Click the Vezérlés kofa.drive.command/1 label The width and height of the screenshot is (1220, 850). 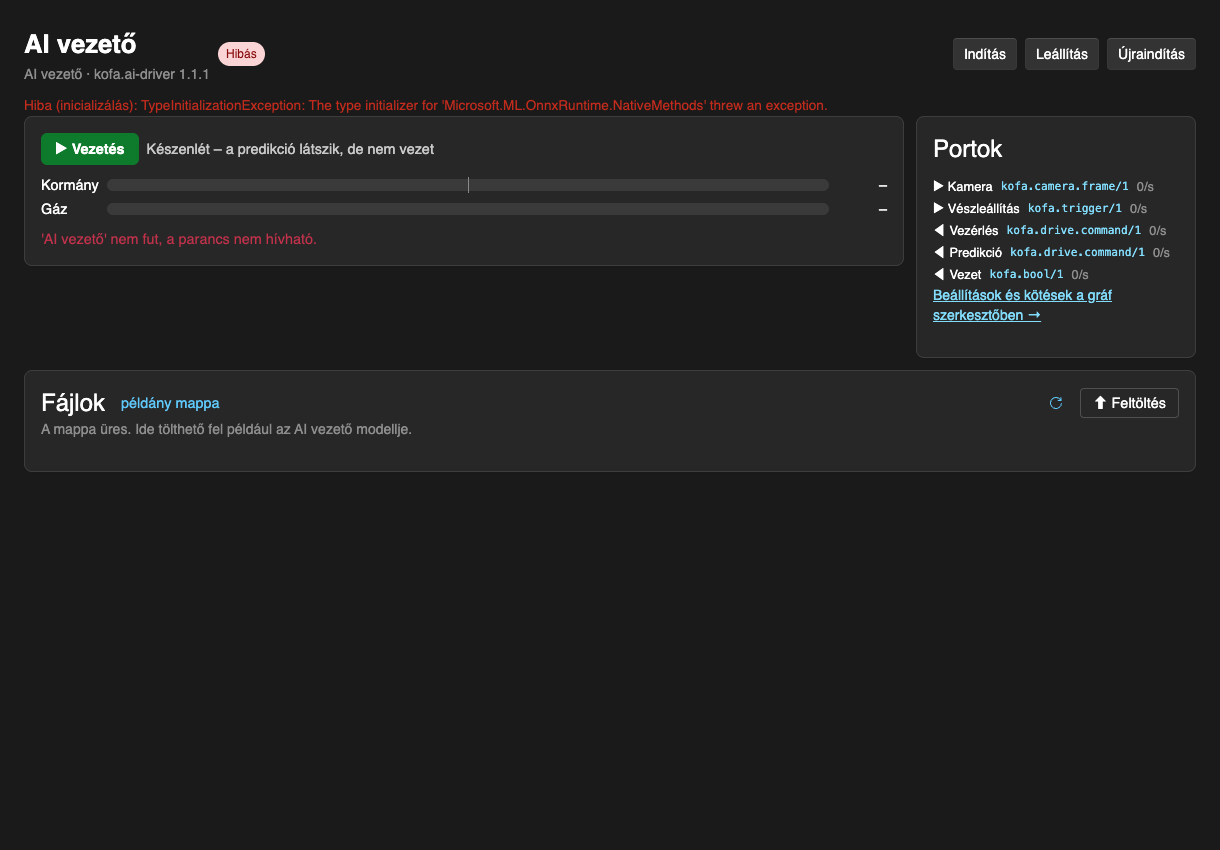tap(1074, 230)
